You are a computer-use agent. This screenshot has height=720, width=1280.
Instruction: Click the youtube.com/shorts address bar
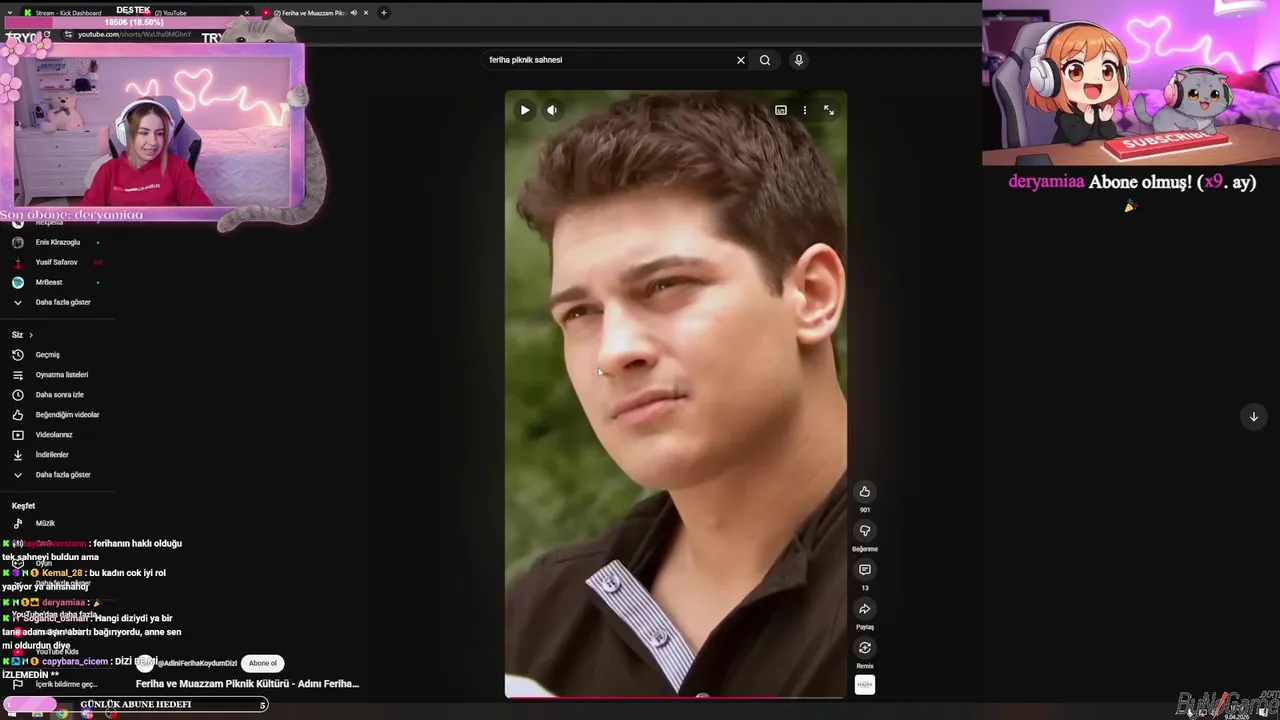[135, 35]
